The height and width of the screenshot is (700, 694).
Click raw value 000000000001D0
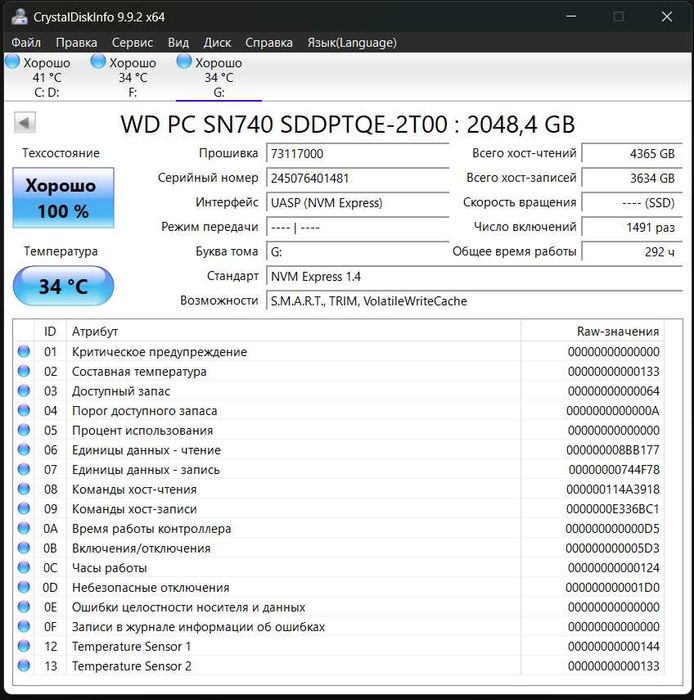(612, 588)
